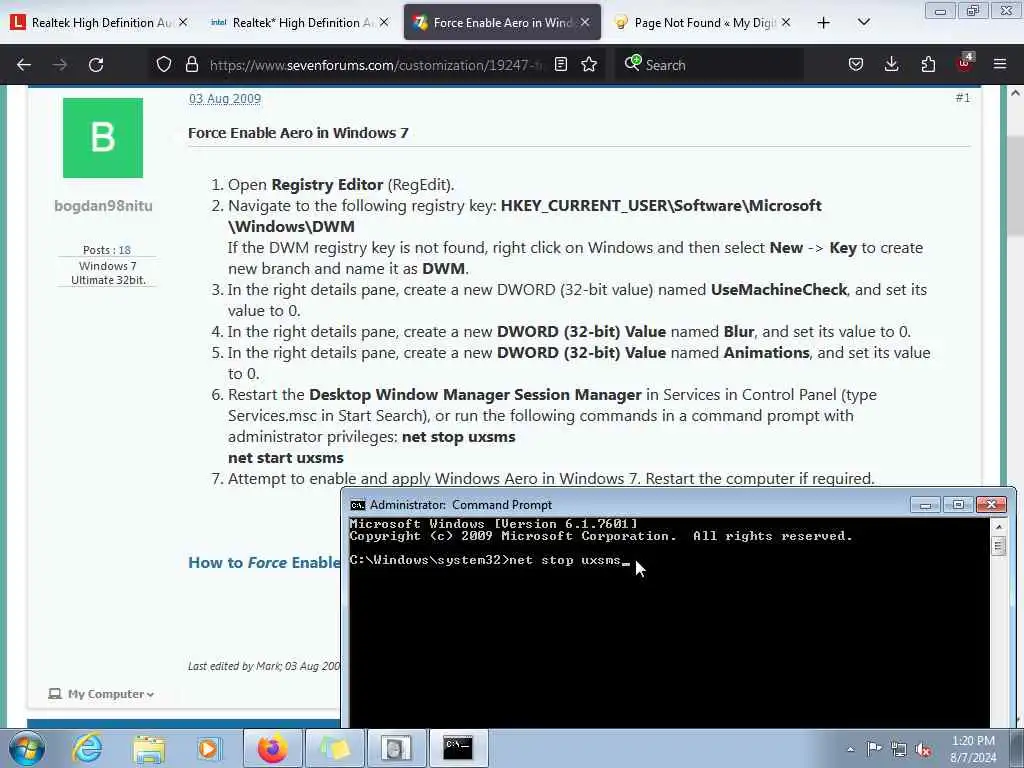This screenshot has width=1024, height=768.
Task: Open post number #1 permalink
Action: (963, 98)
